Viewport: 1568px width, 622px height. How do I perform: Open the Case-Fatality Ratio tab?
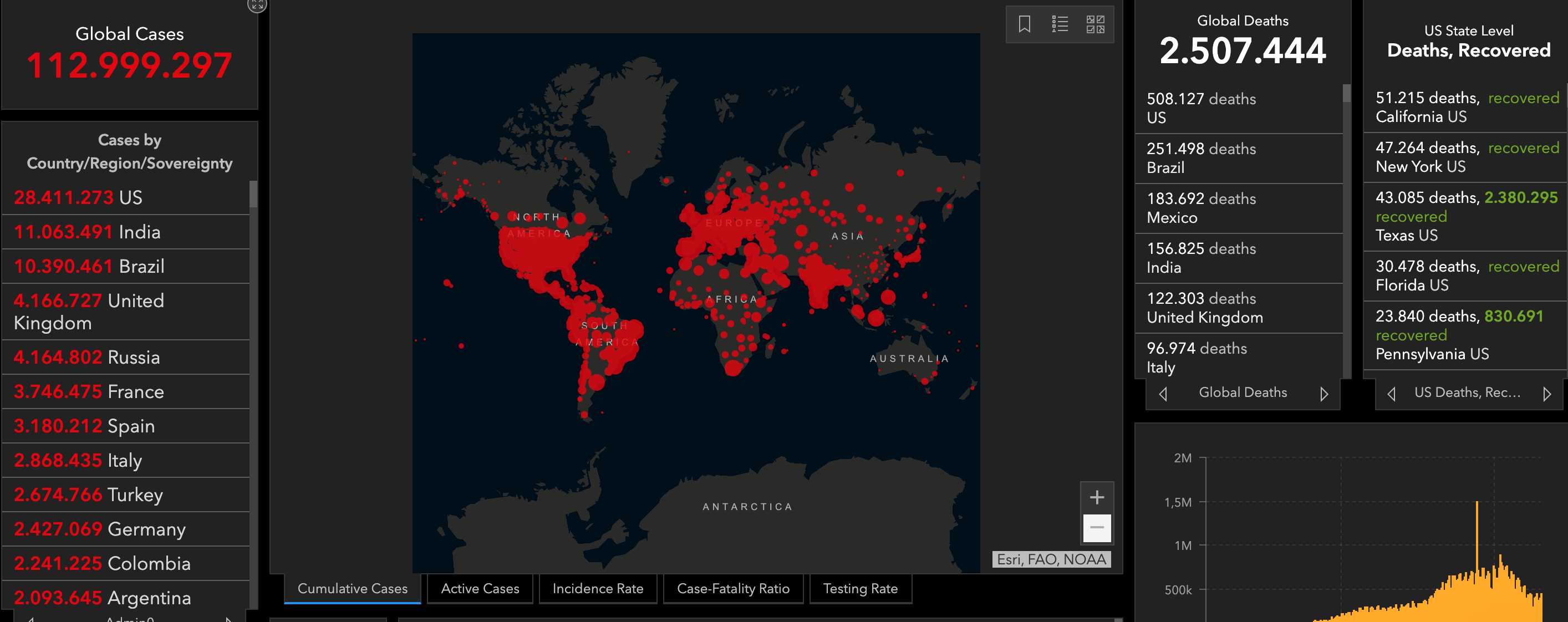(733, 589)
